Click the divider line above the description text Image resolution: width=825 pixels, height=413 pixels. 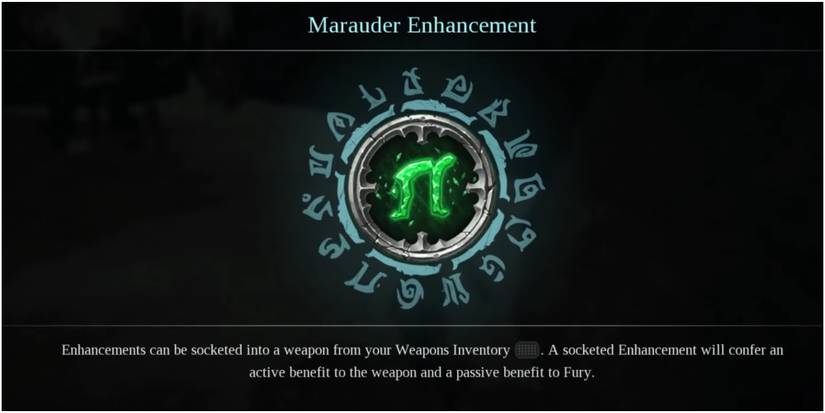(x=412, y=325)
